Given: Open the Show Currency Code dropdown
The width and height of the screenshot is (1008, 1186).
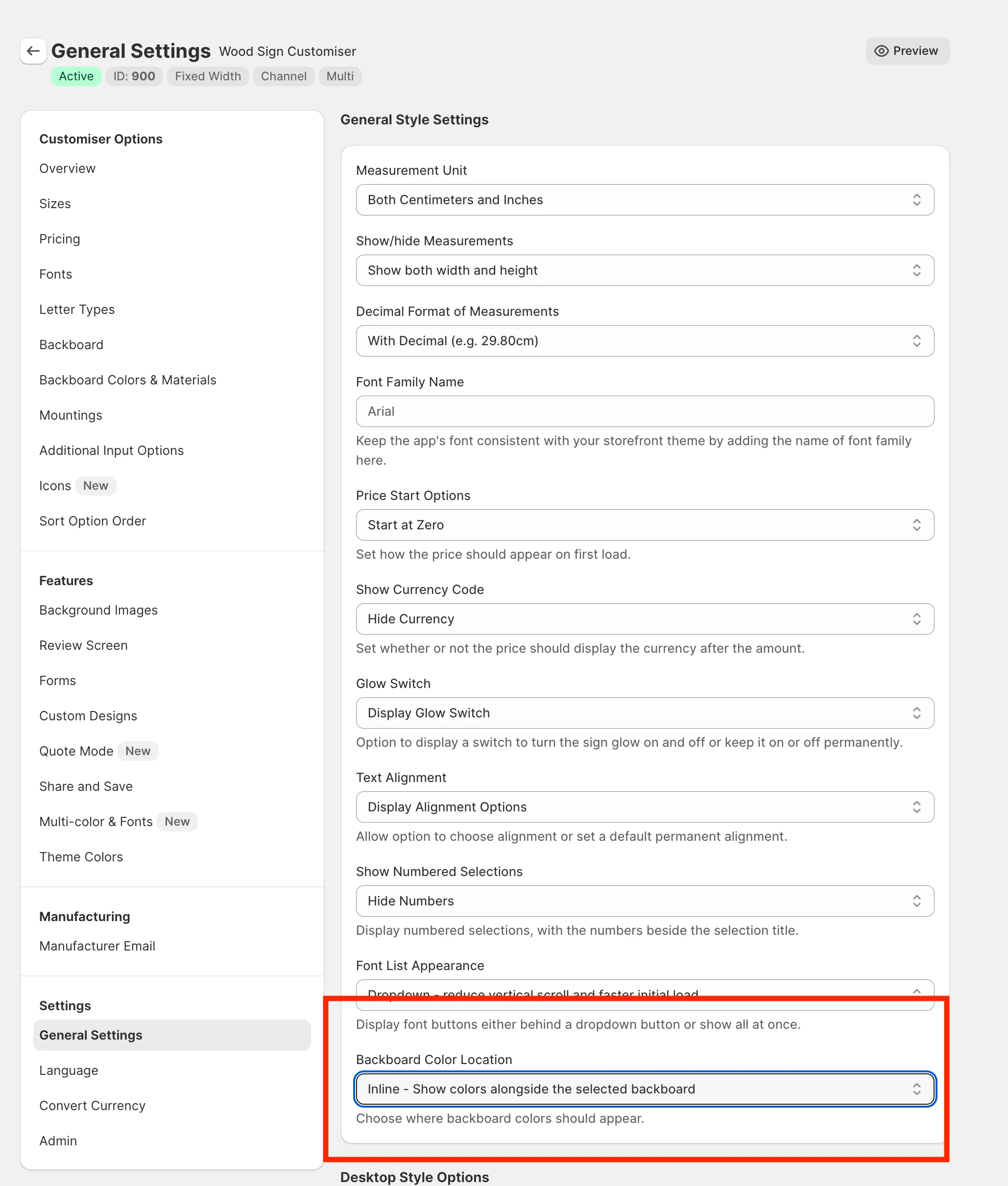Looking at the screenshot, I should 645,619.
